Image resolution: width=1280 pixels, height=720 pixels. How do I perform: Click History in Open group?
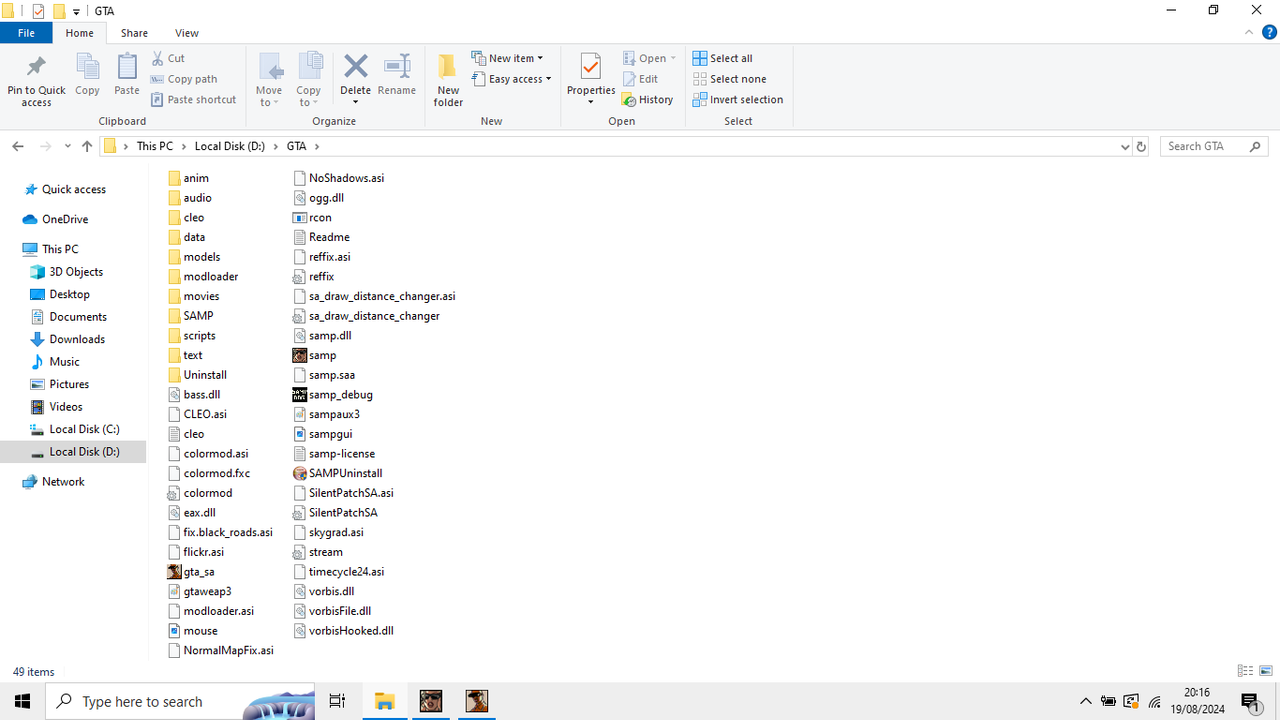pyautogui.click(x=647, y=100)
